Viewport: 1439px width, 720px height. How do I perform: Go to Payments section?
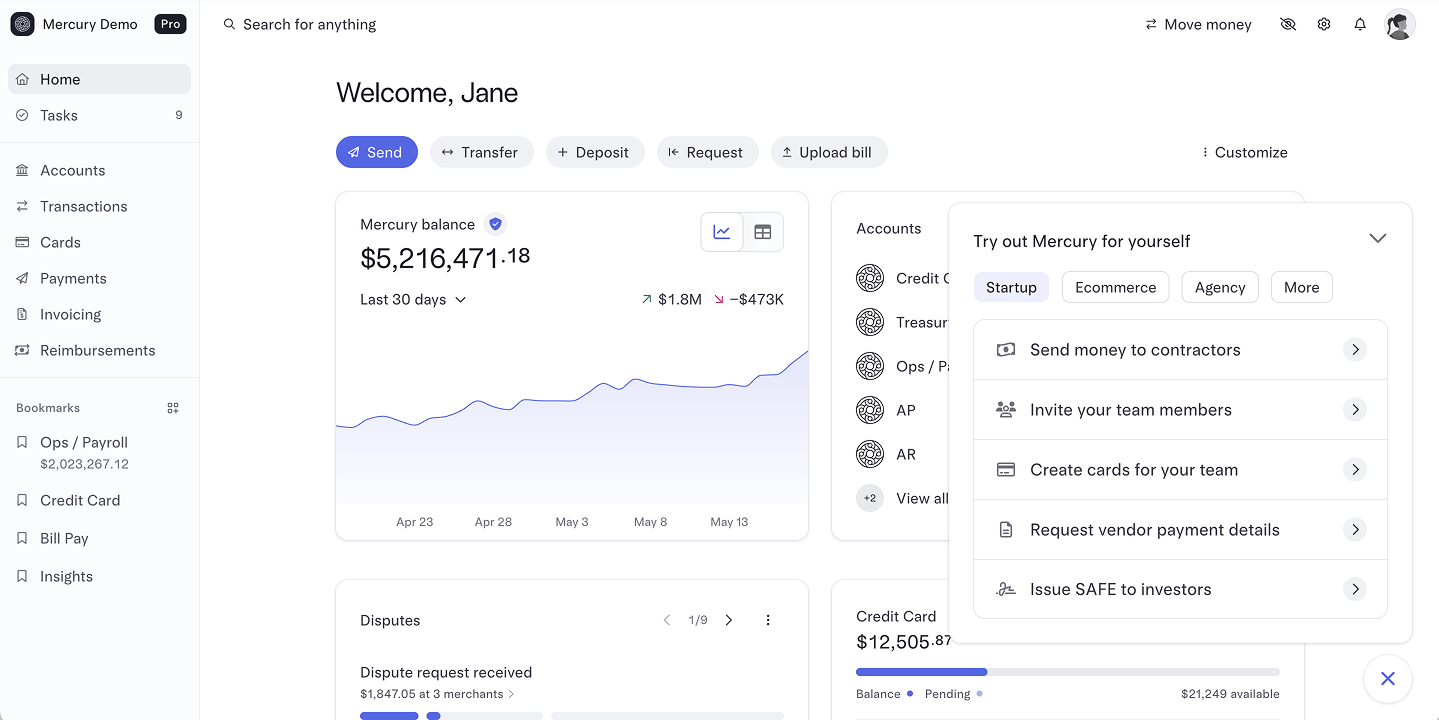pos(99,278)
